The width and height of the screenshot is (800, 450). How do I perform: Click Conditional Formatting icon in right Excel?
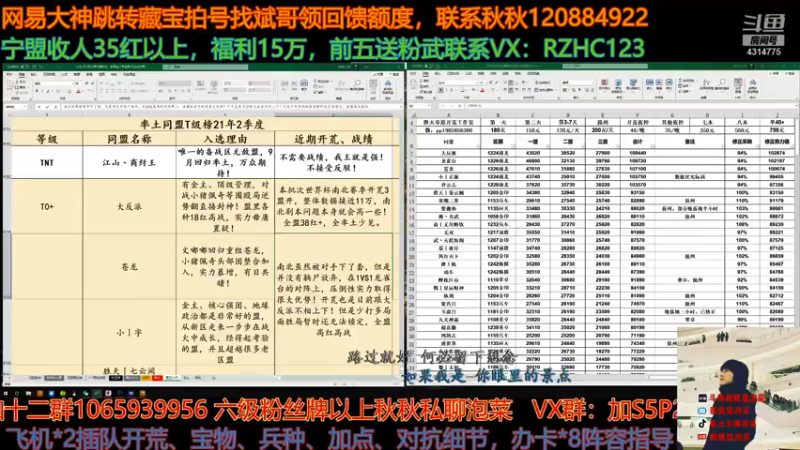point(604,84)
